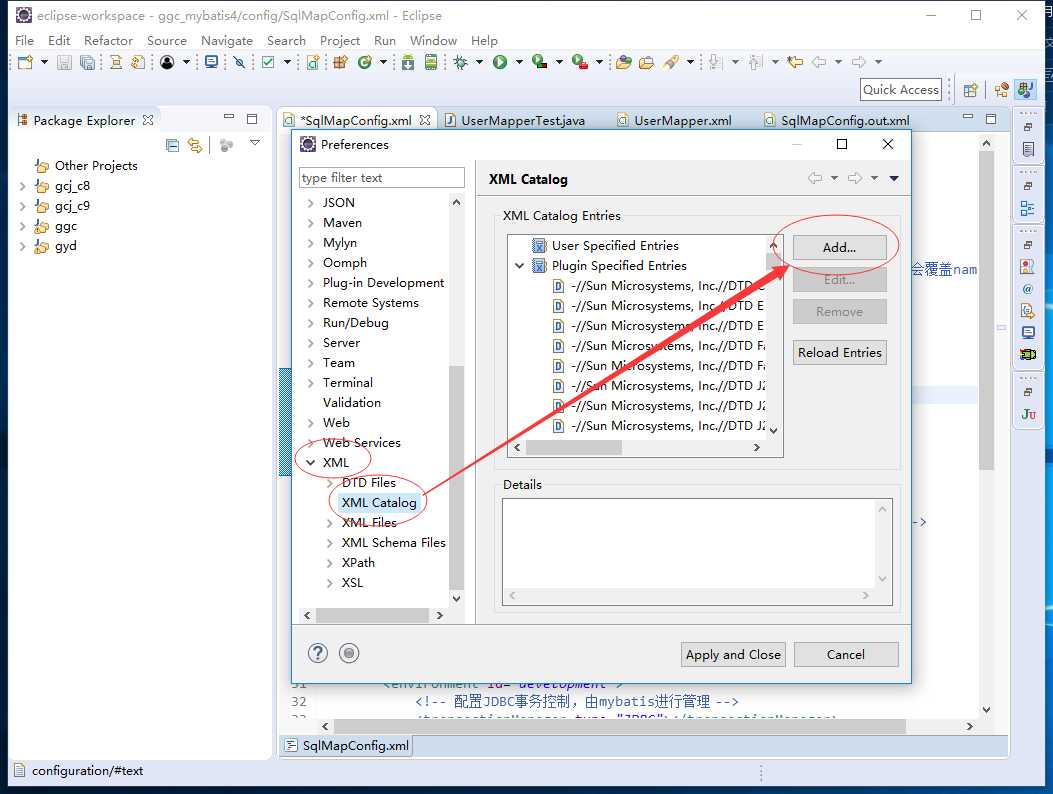Click the Debug bug icon in toolbar
1053x794 pixels.
click(x=461, y=62)
